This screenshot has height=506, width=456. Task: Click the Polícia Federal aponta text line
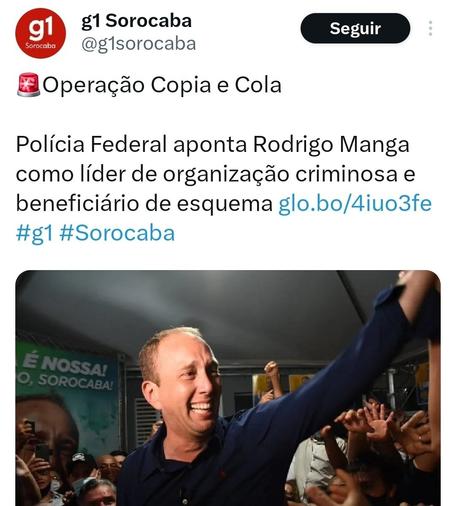click(213, 144)
